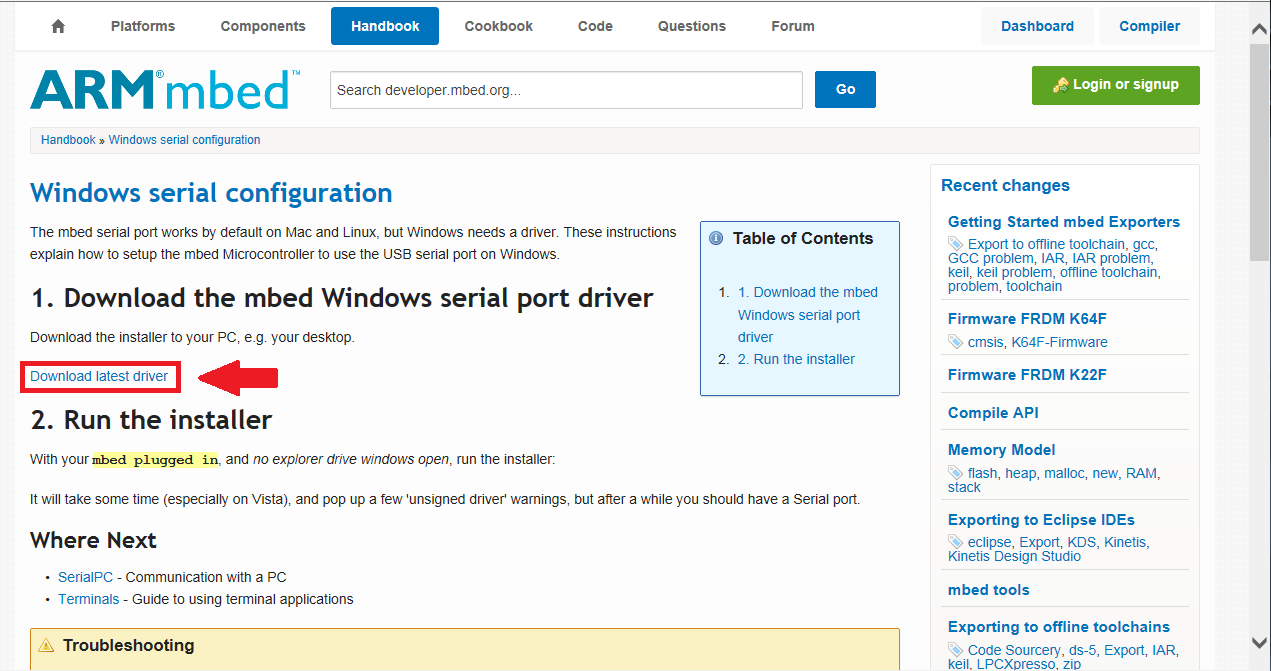1271x671 pixels.
Task: Open the Compile API page
Action: click(993, 412)
